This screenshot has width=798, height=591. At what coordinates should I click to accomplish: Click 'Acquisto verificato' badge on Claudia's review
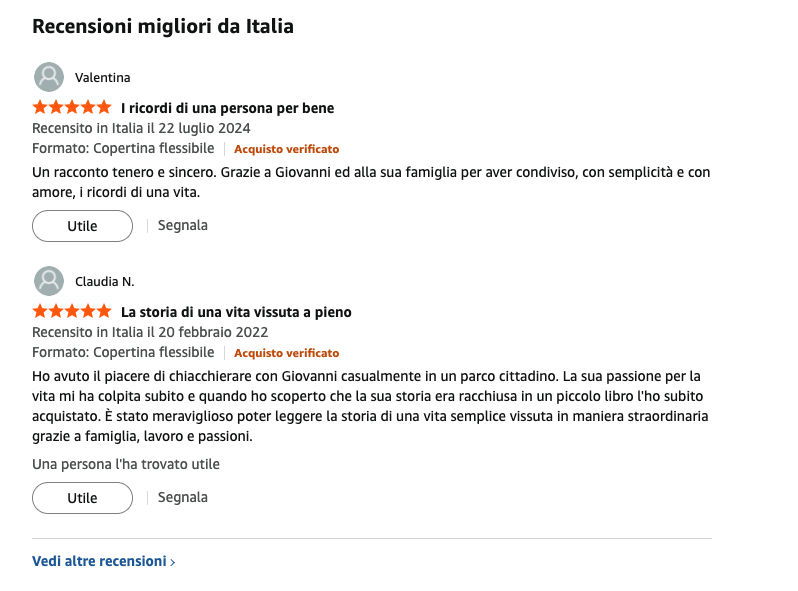[x=287, y=353]
